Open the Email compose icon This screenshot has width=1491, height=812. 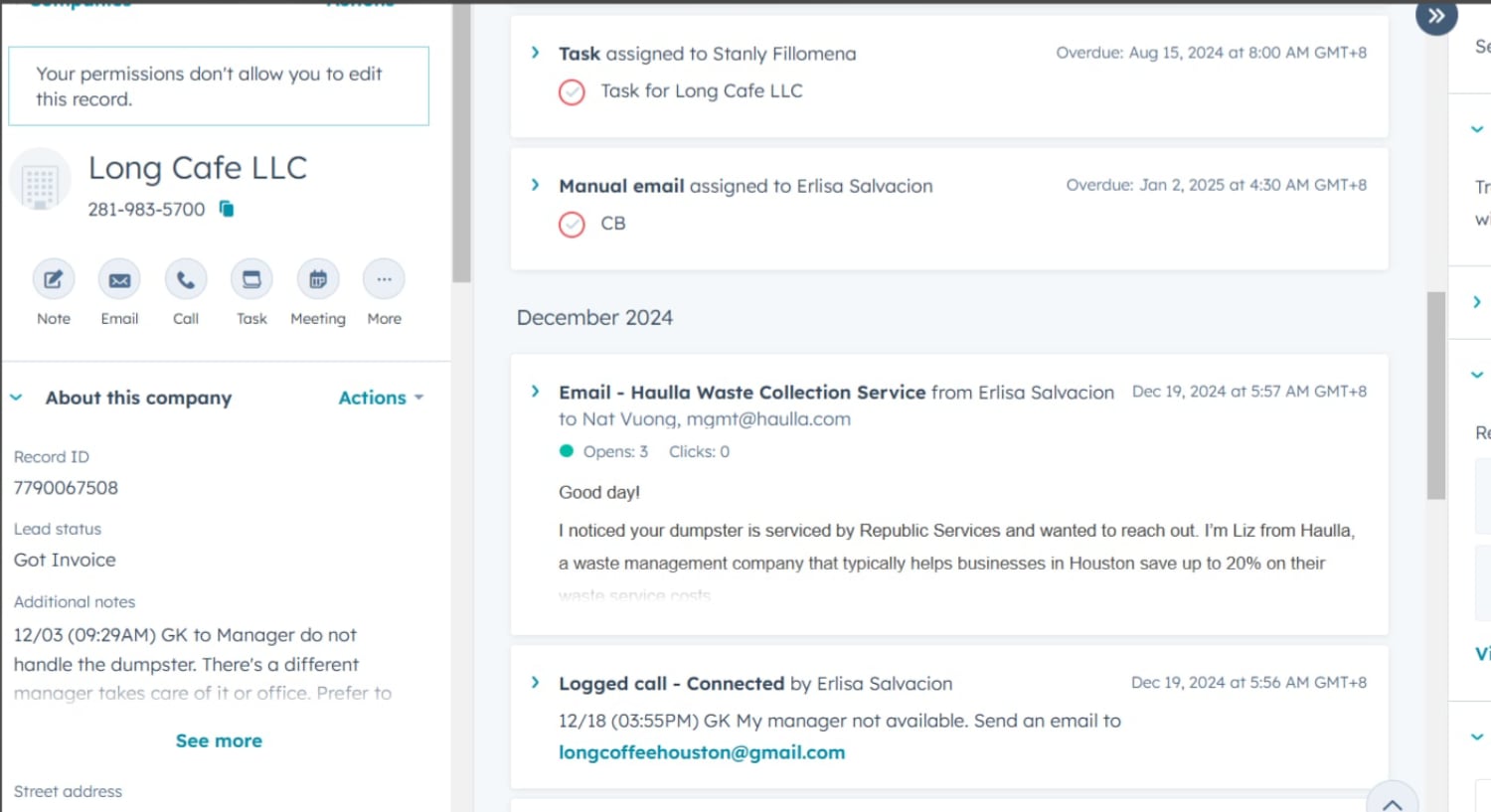(x=119, y=280)
